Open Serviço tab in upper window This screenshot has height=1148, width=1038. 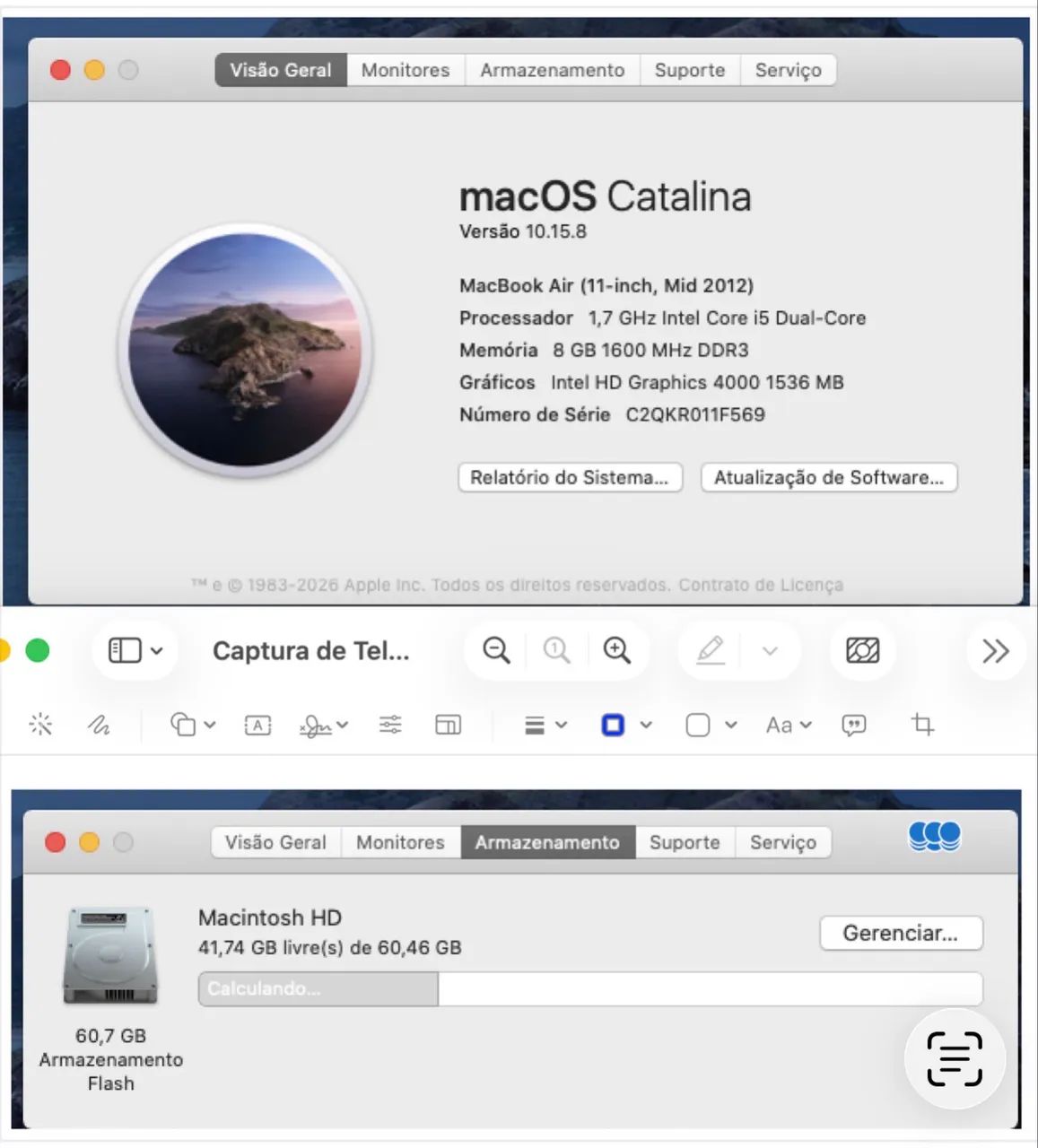click(x=789, y=70)
